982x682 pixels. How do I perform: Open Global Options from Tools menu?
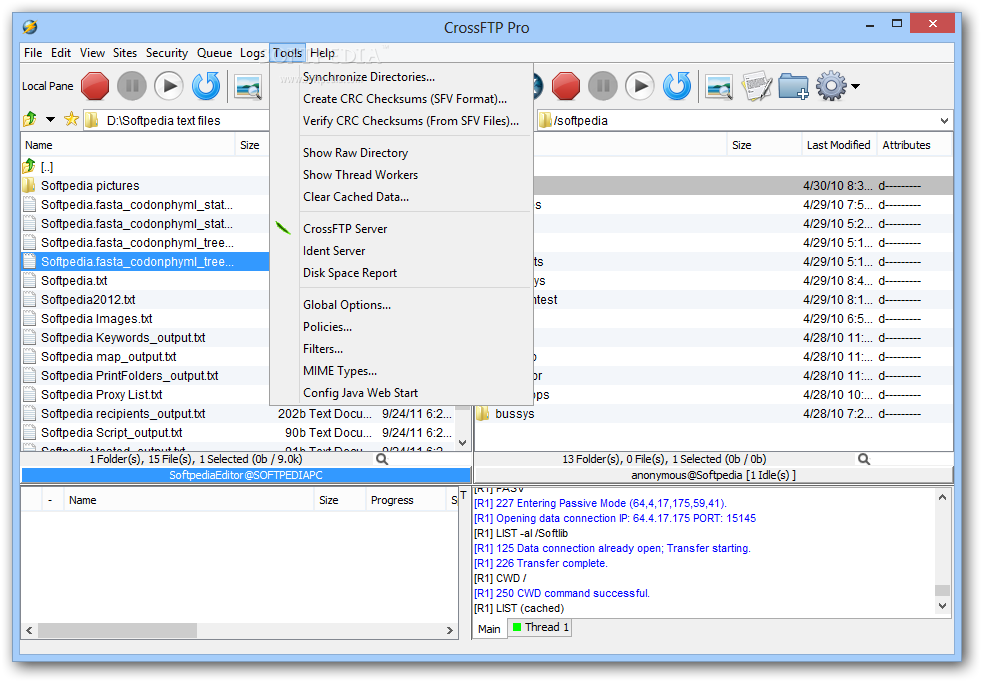tap(401, 305)
